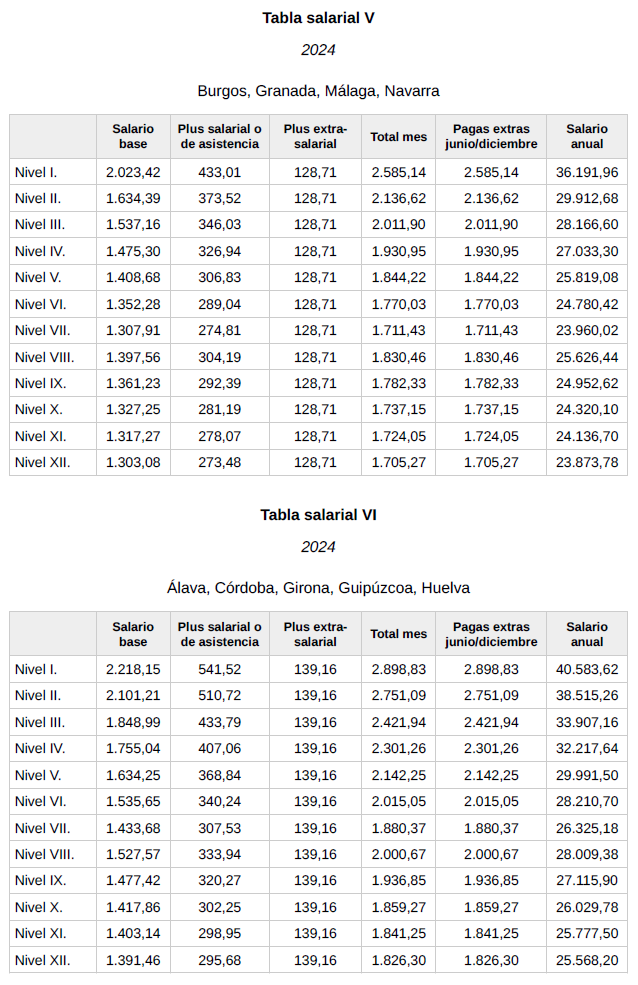Select base salary value 2.218,15
The height and width of the screenshot is (985, 638).
[x=133, y=669]
